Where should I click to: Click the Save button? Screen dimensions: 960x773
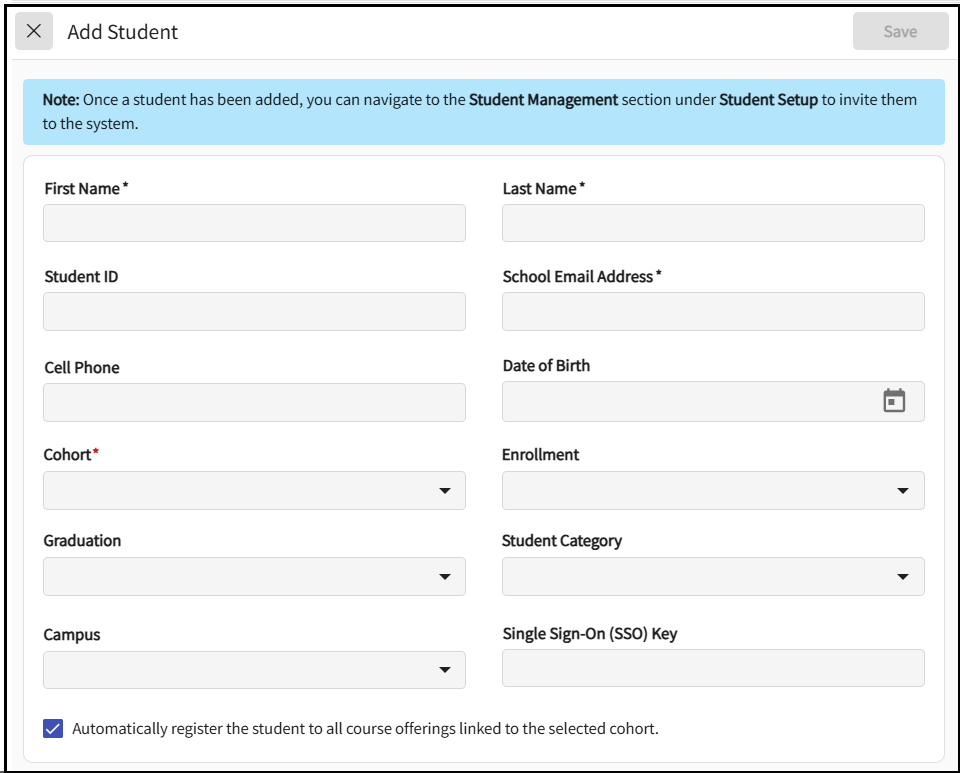tap(900, 31)
